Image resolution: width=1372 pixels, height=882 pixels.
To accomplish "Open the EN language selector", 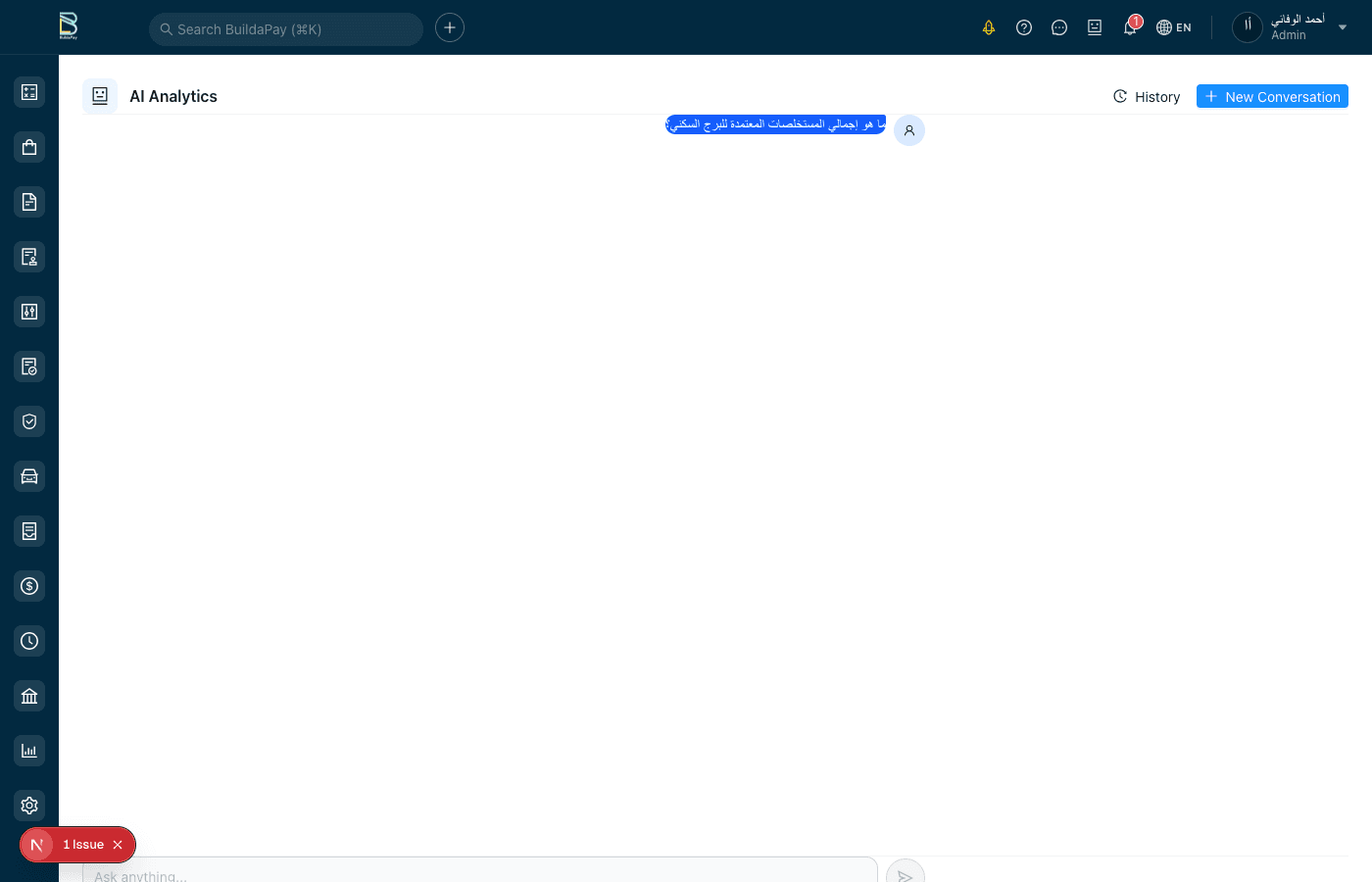I will [x=1173, y=26].
